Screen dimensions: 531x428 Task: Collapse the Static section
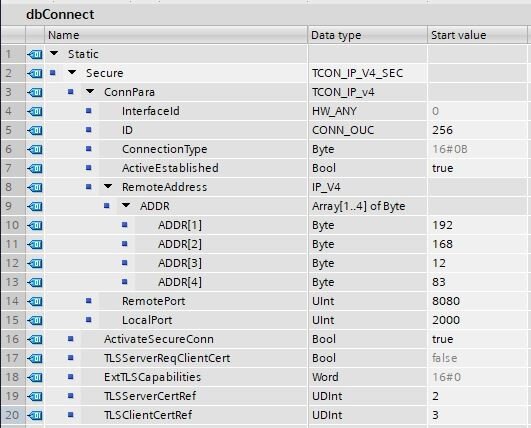pos(54,54)
